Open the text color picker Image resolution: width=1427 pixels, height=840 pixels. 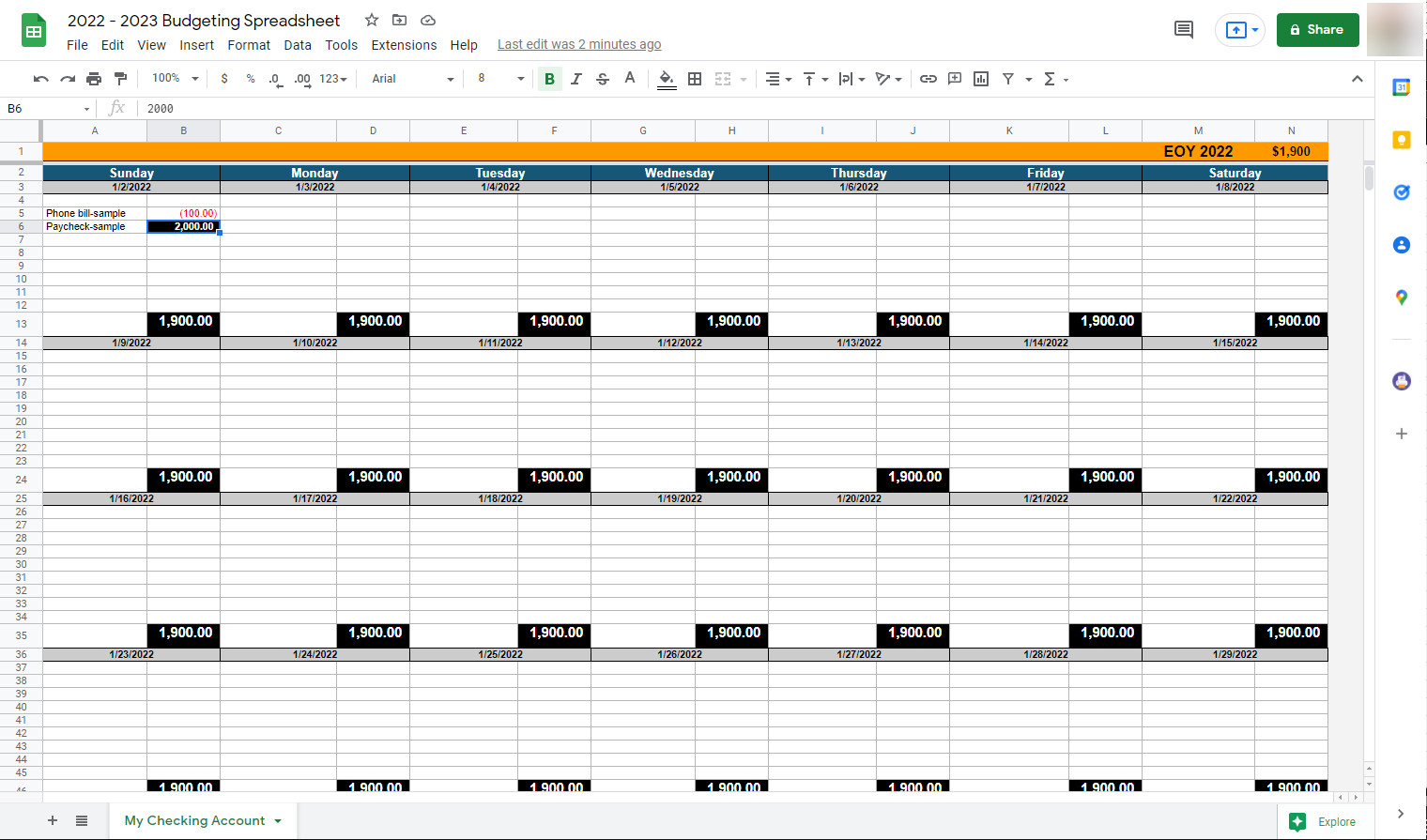[x=630, y=79]
